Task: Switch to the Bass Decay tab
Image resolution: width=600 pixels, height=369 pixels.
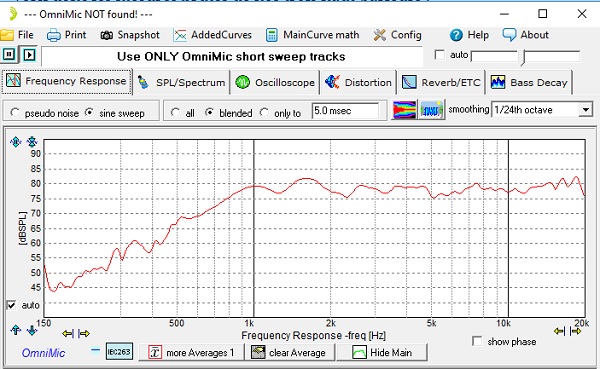Action: tap(529, 82)
